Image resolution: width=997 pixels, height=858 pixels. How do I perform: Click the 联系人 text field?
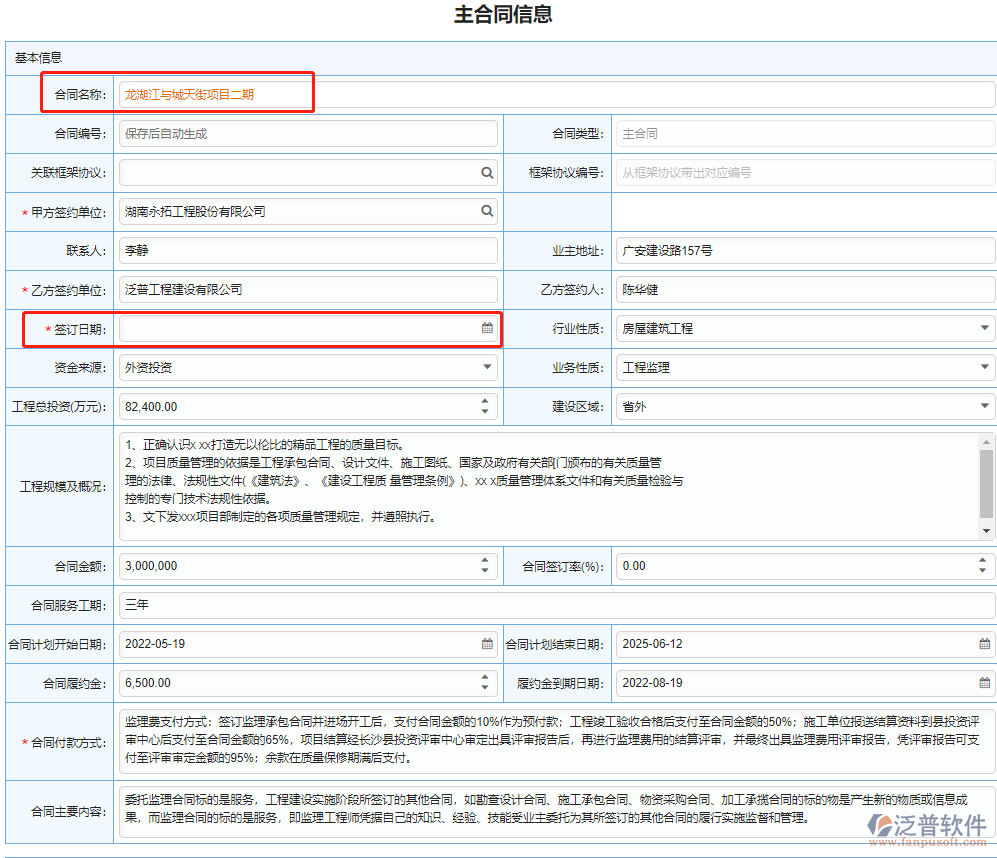point(307,251)
